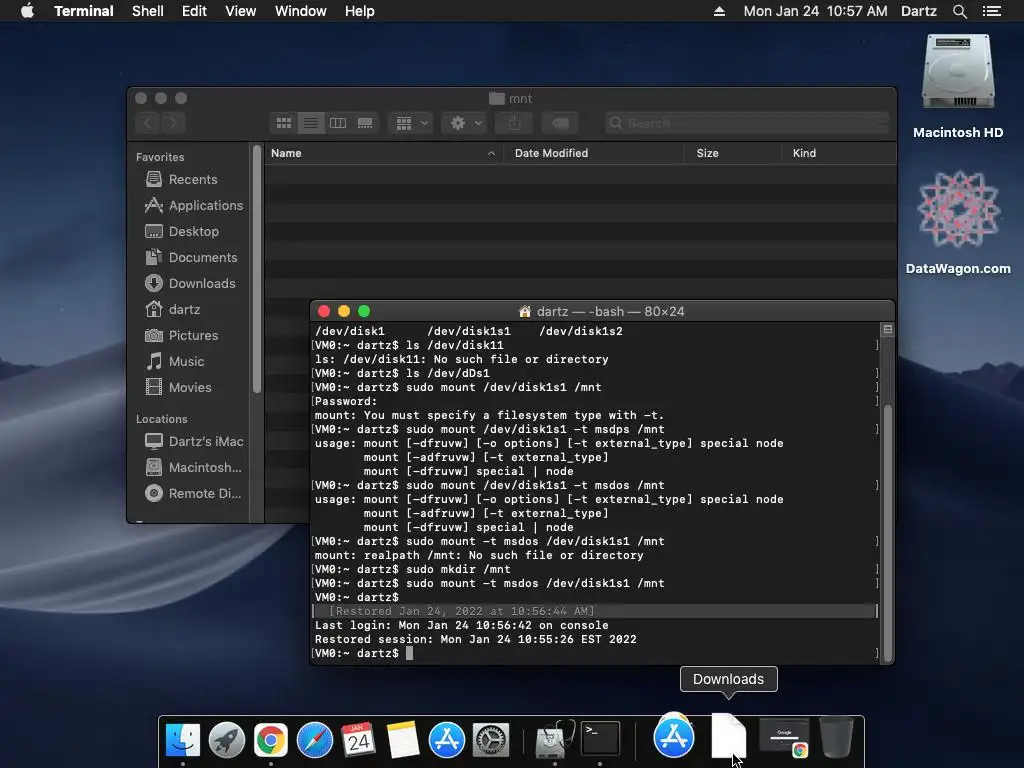Switch Finder to column view

(x=338, y=123)
